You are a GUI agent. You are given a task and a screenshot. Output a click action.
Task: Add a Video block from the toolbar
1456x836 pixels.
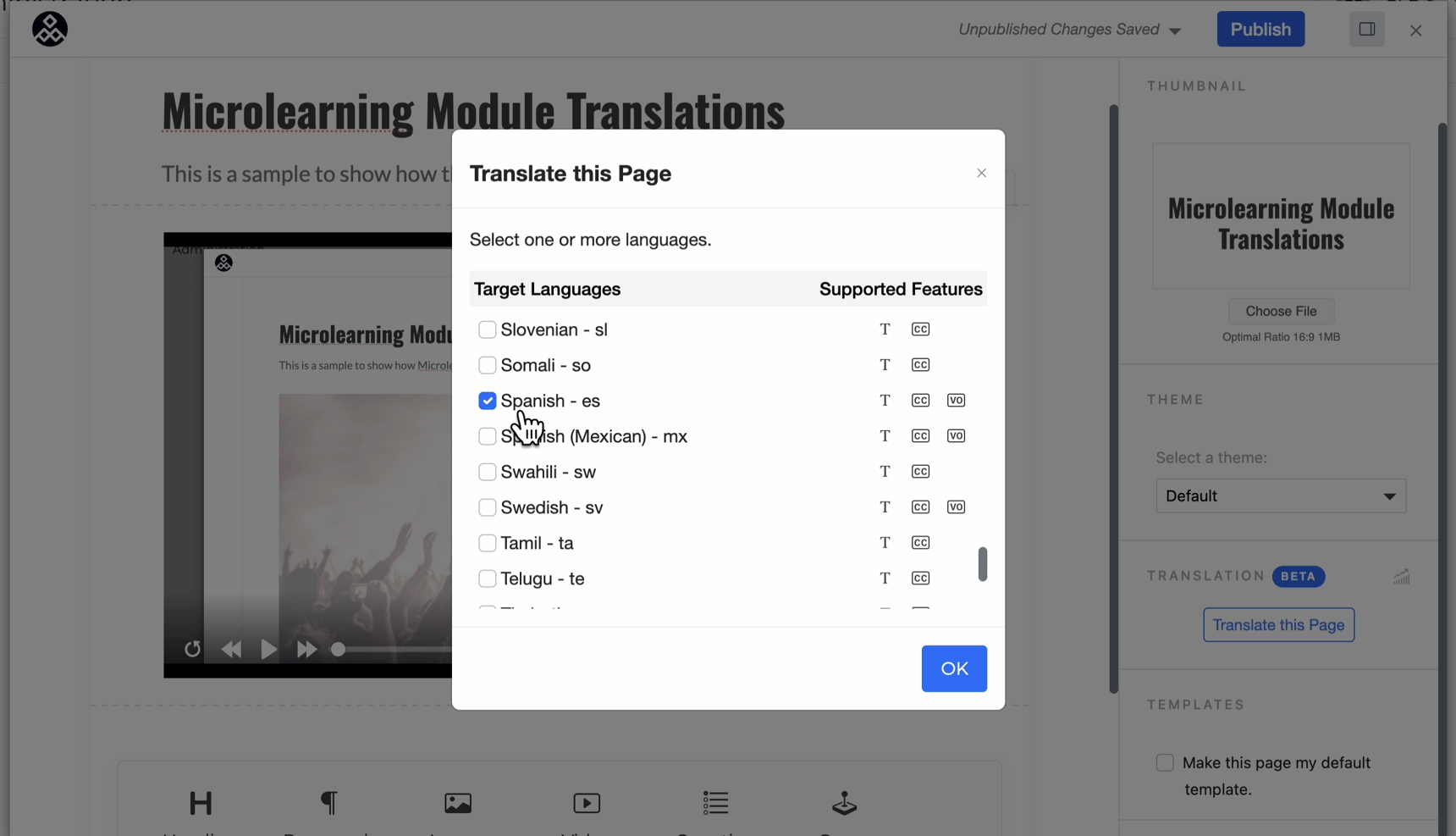coord(587,803)
